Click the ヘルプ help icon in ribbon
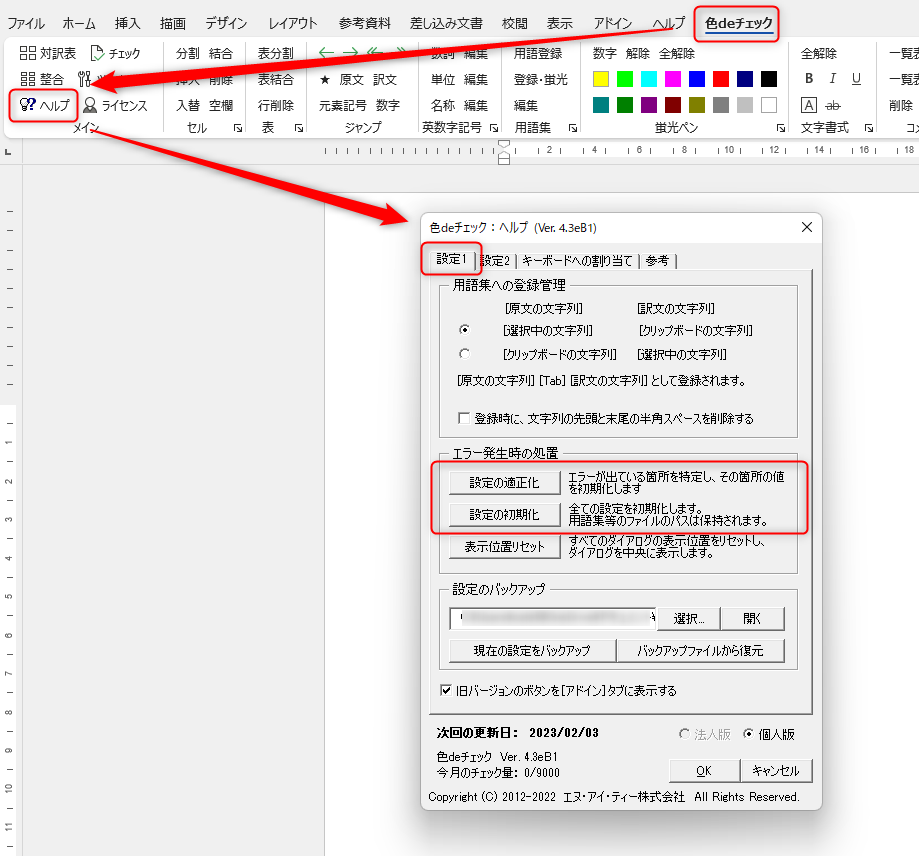Viewport: 919px width, 856px height. click(x=28, y=105)
